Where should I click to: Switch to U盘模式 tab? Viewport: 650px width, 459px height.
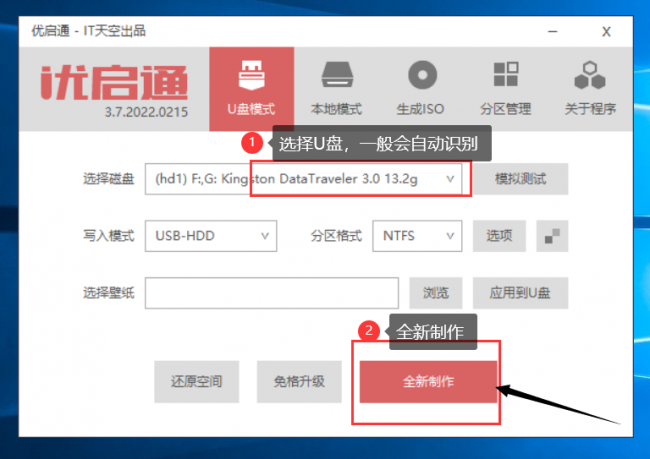251,89
